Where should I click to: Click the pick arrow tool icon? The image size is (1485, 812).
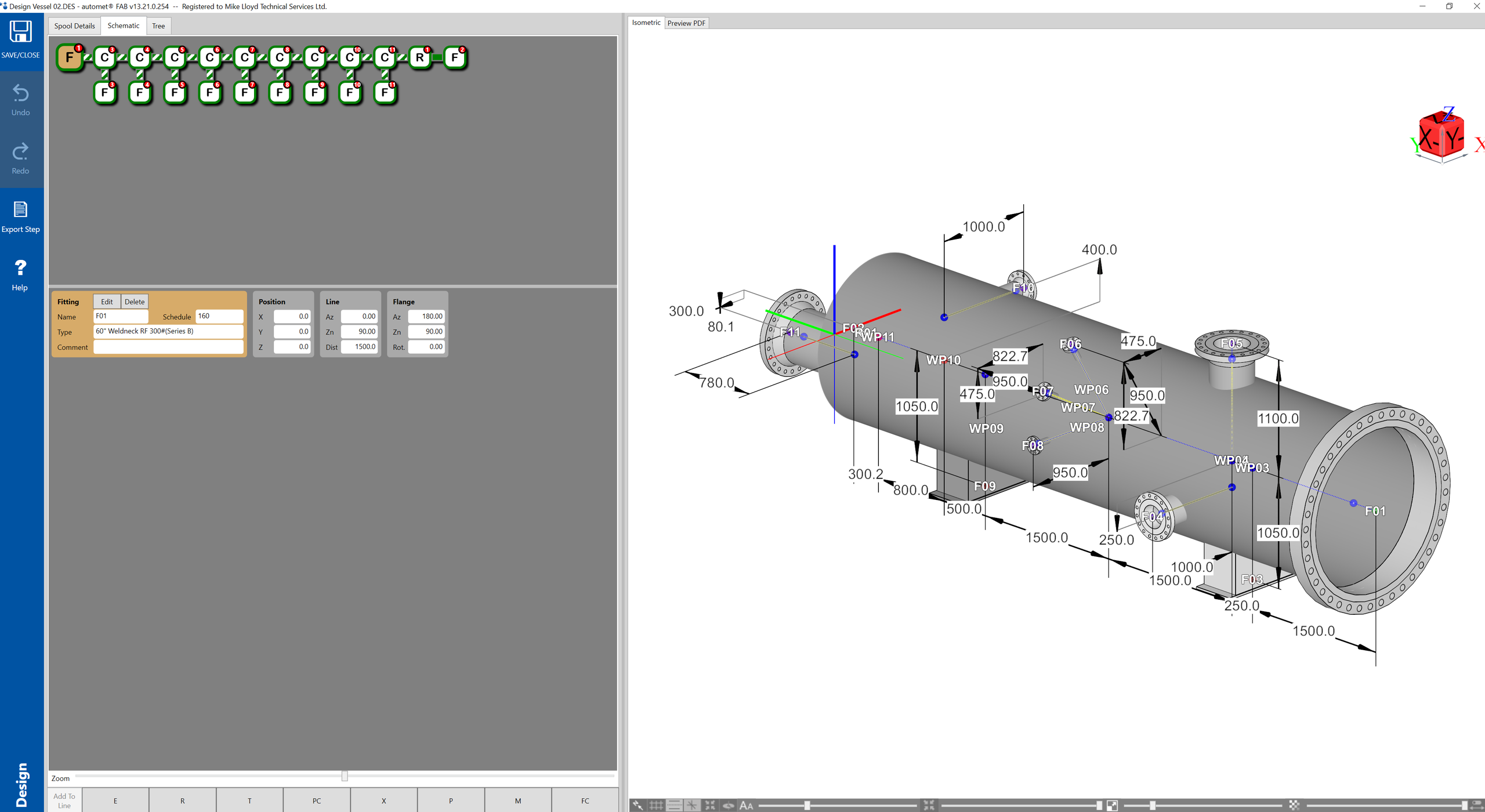click(638, 805)
